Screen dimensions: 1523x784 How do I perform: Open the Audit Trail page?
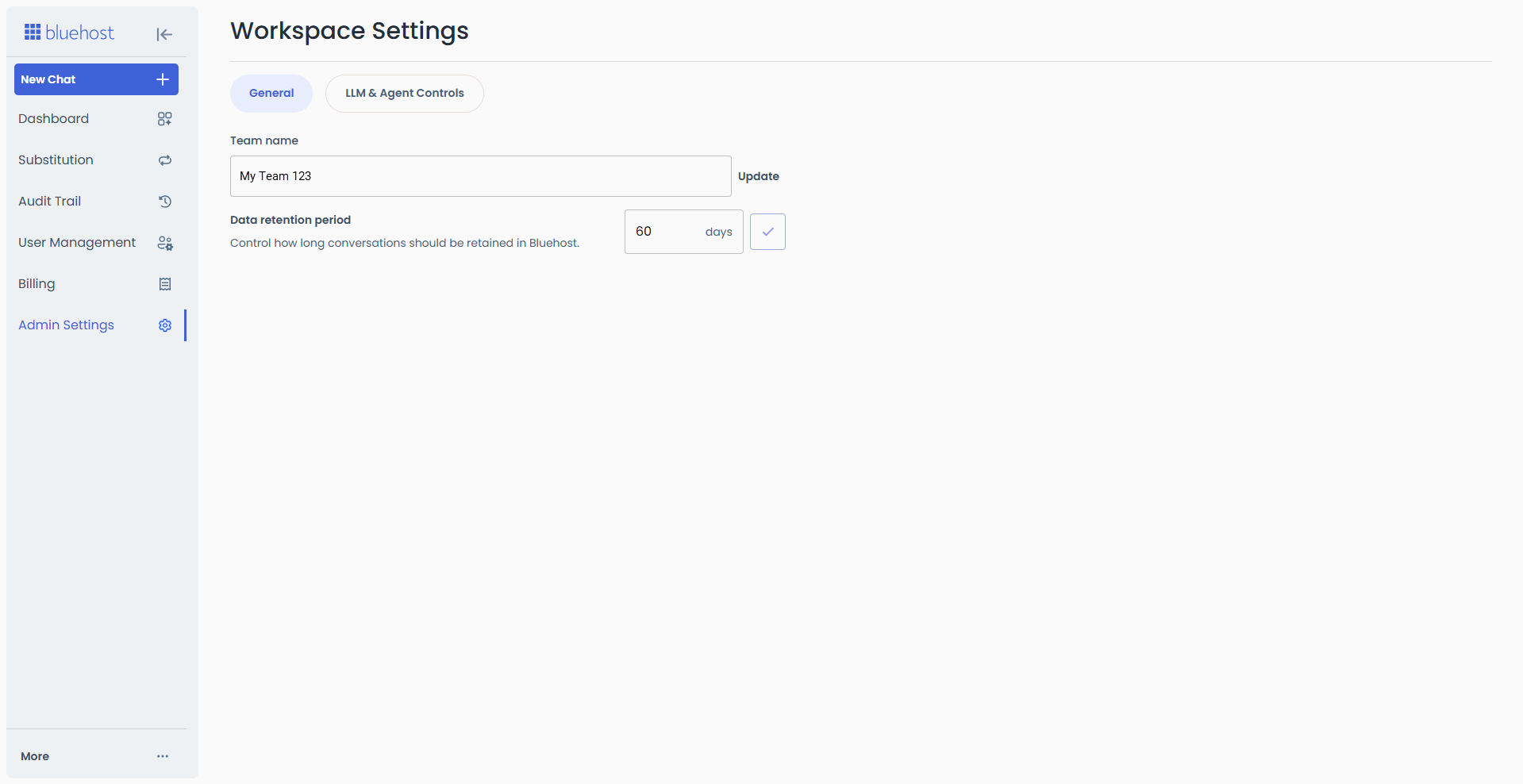coord(96,202)
